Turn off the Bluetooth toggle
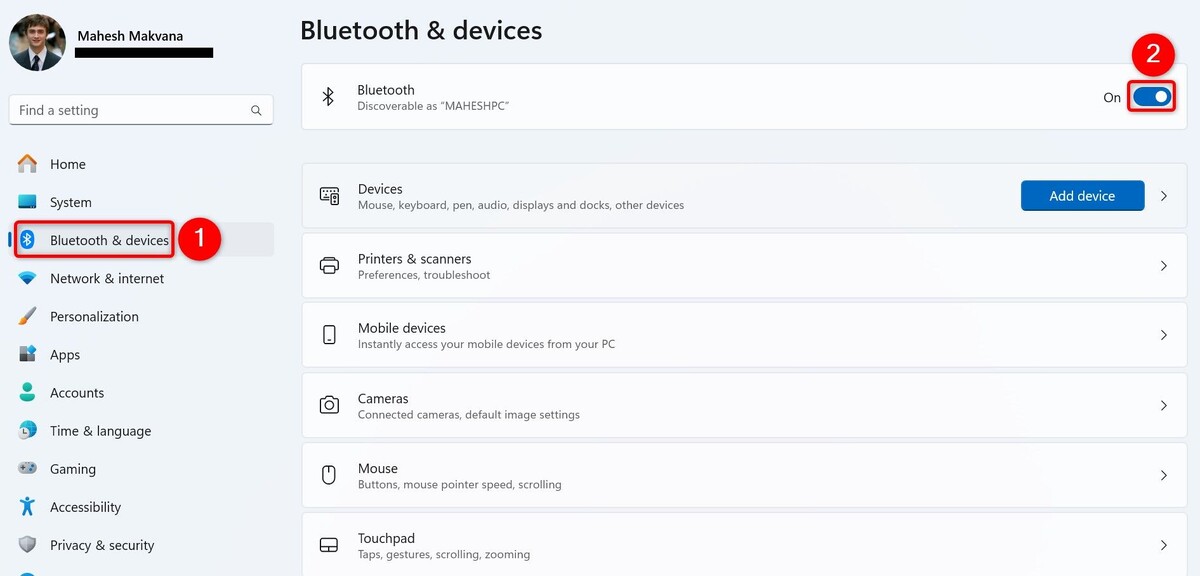The width and height of the screenshot is (1200, 576). click(x=1152, y=97)
